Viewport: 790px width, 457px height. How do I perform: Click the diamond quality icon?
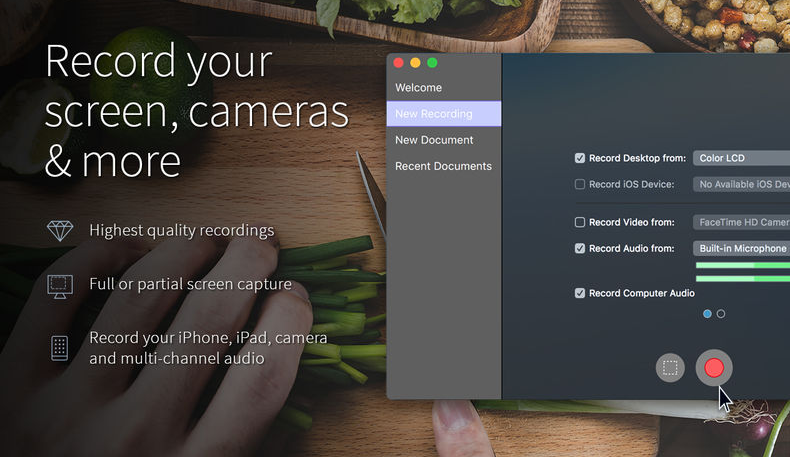[x=60, y=230]
